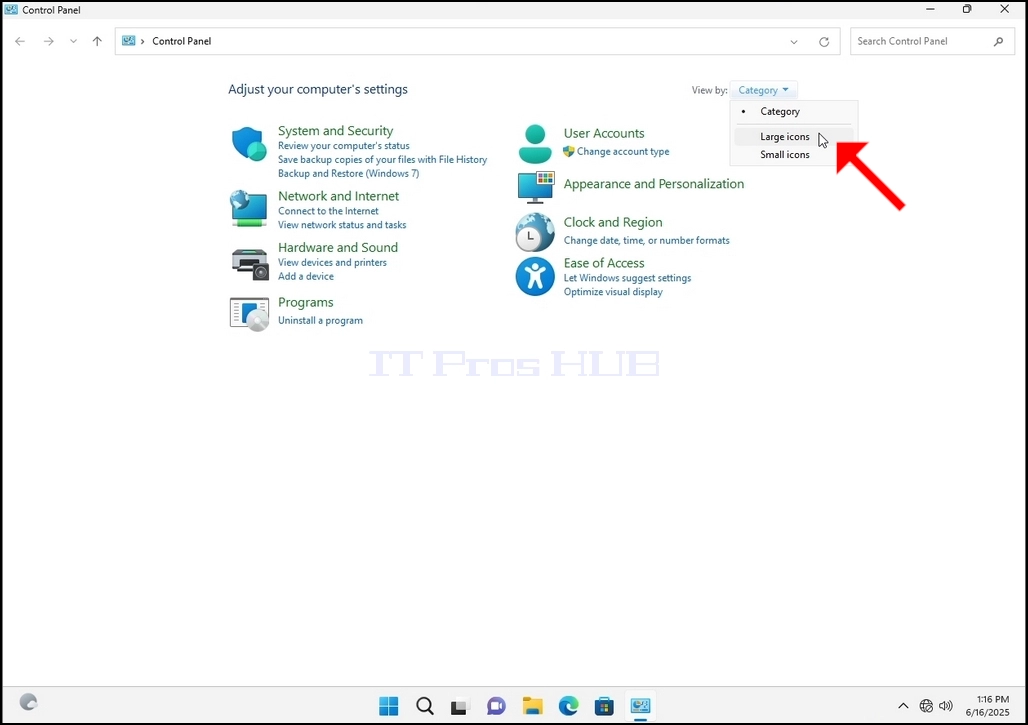Open the widgets icon on taskbar left
This screenshot has width=1028, height=725.
[x=28, y=703]
